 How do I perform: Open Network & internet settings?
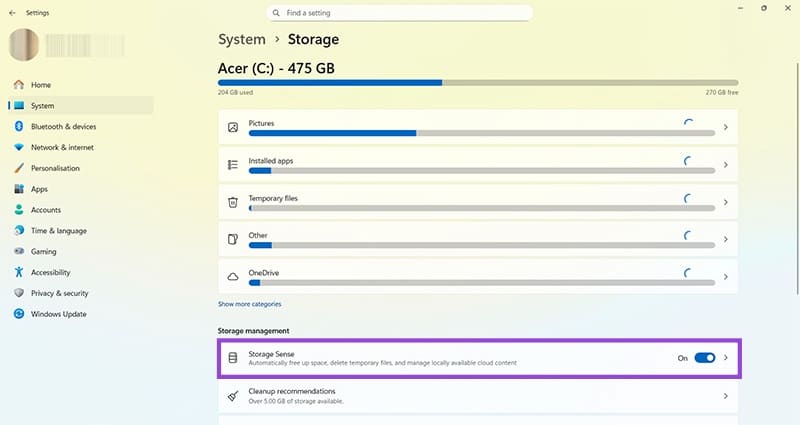click(x=81, y=147)
